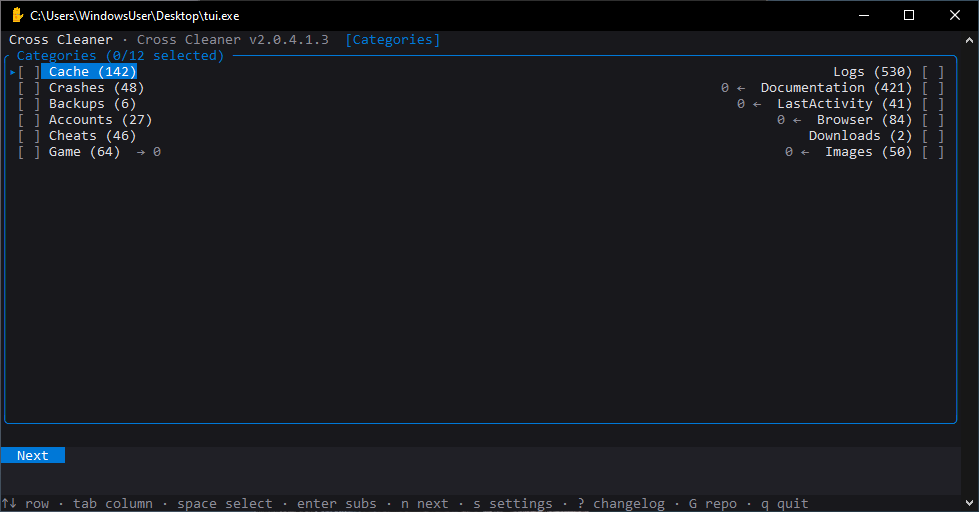Select the Backups (6) label
Image resolution: width=979 pixels, height=512 pixels.
pos(92,104)
